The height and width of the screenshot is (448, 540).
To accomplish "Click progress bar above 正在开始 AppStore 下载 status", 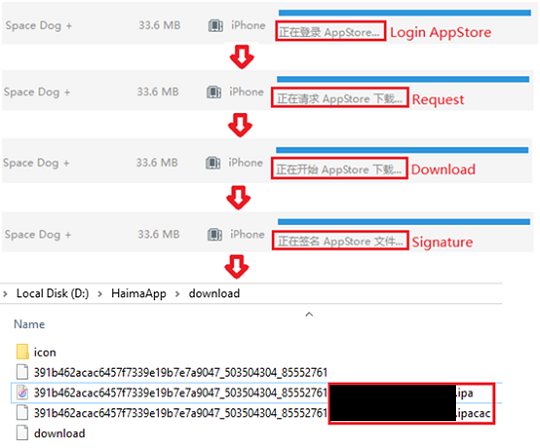I will 402,150.
